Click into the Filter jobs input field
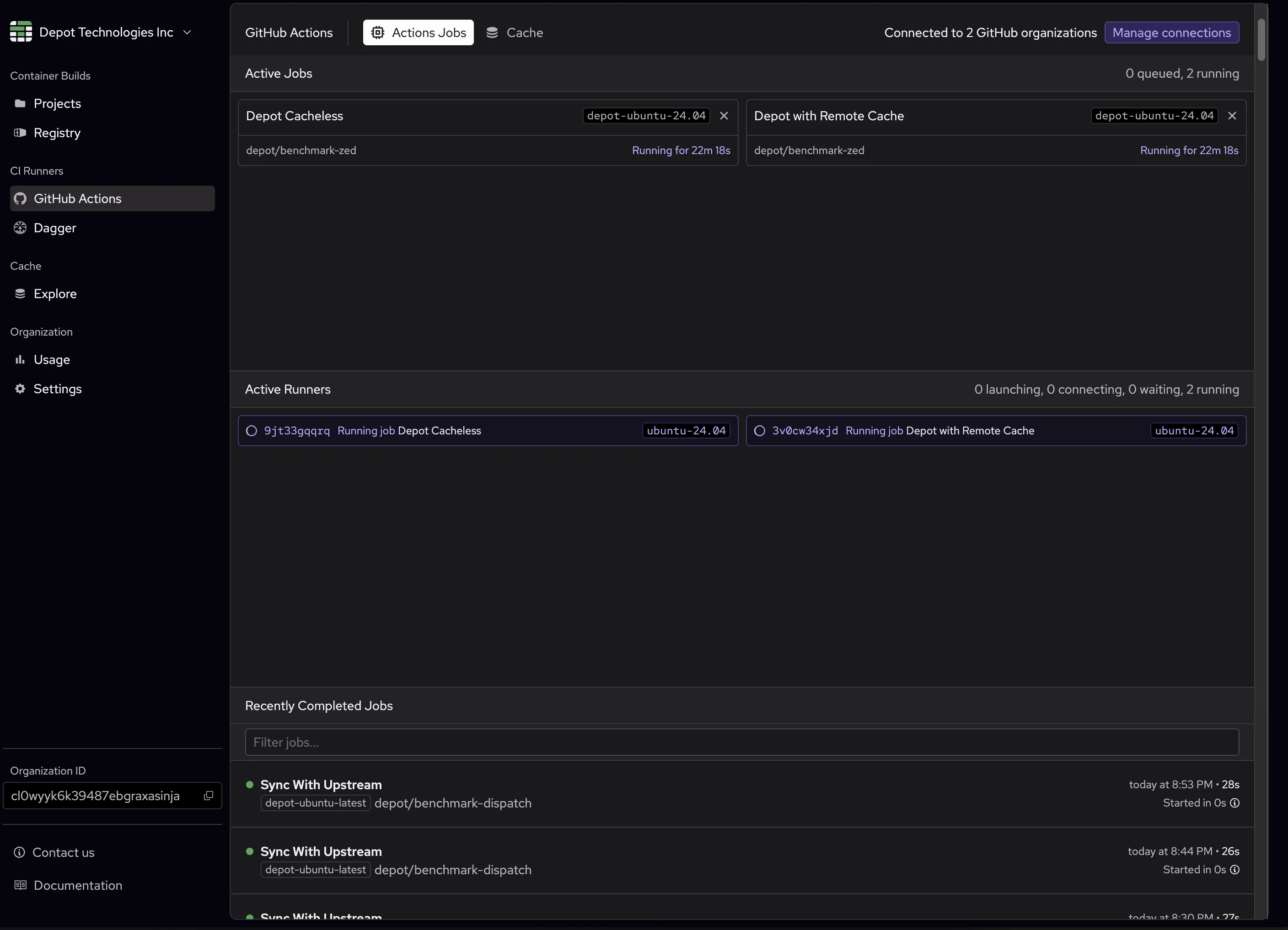1288x930 pixels. pos(741,742)
